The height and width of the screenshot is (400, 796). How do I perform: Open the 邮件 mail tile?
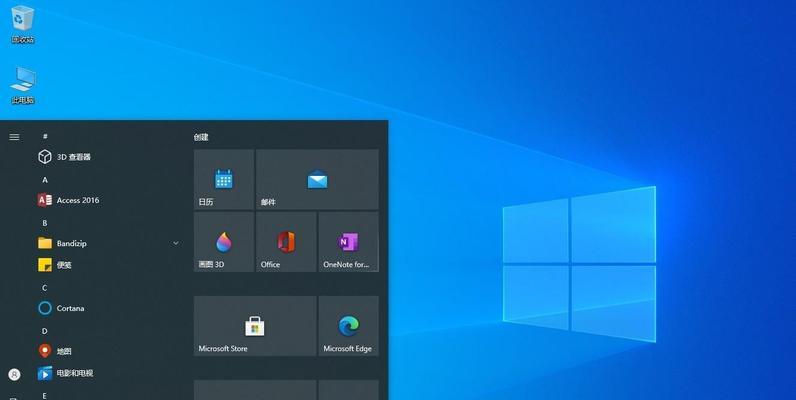[317, 179]
